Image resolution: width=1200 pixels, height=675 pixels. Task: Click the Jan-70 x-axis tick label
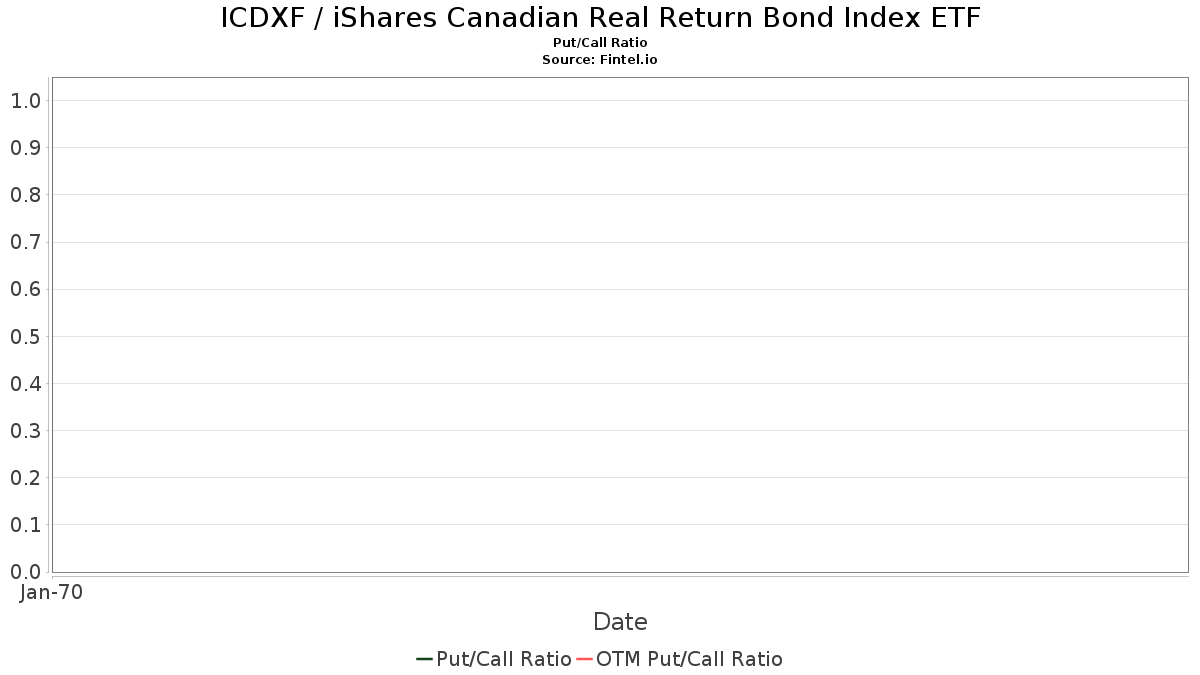52,592
